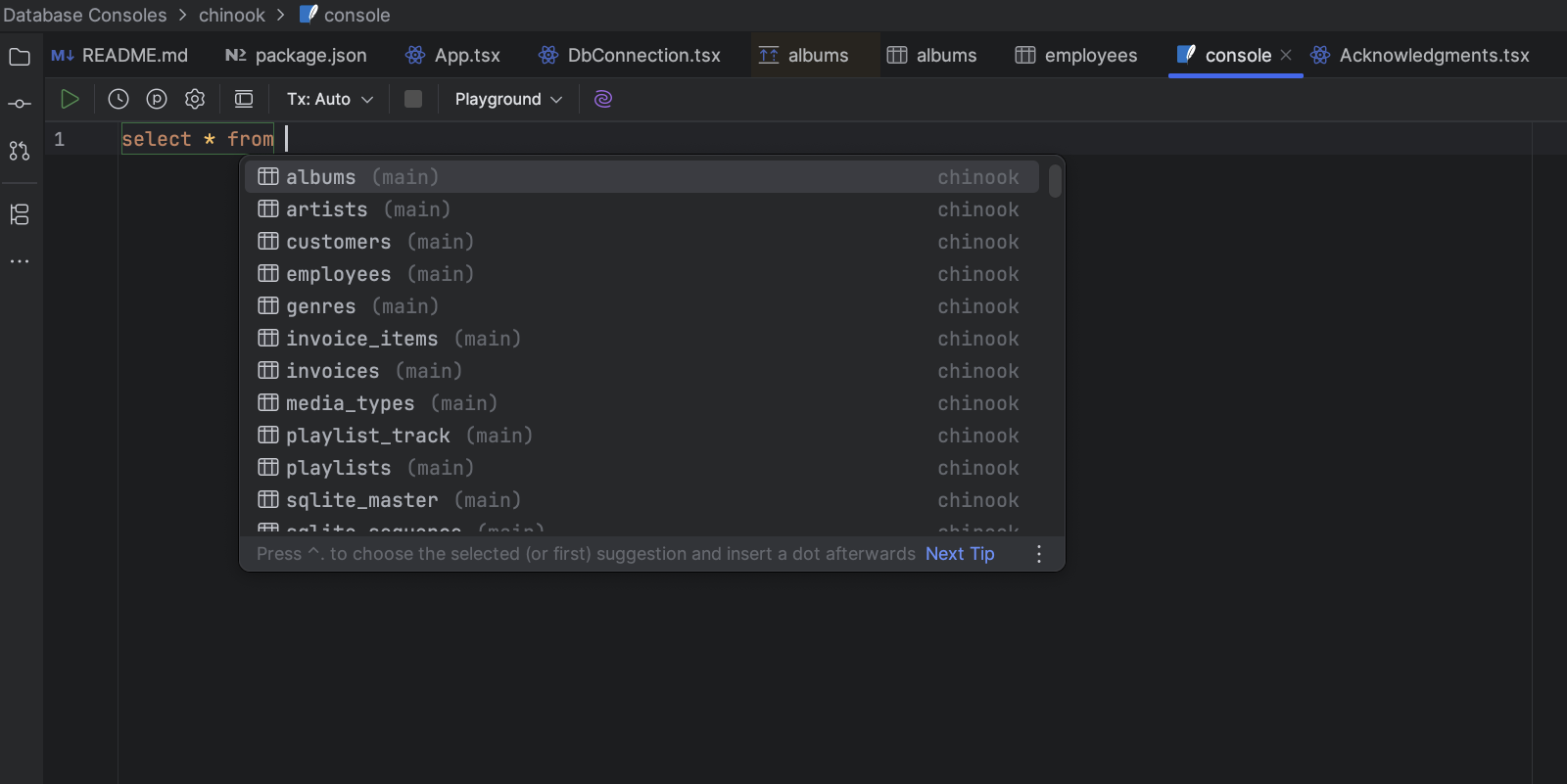Image resolution: width=1567 pixels, height=784 pixels.
Task: Choose playlist_track table suggestion
Action: coord(641,436)
